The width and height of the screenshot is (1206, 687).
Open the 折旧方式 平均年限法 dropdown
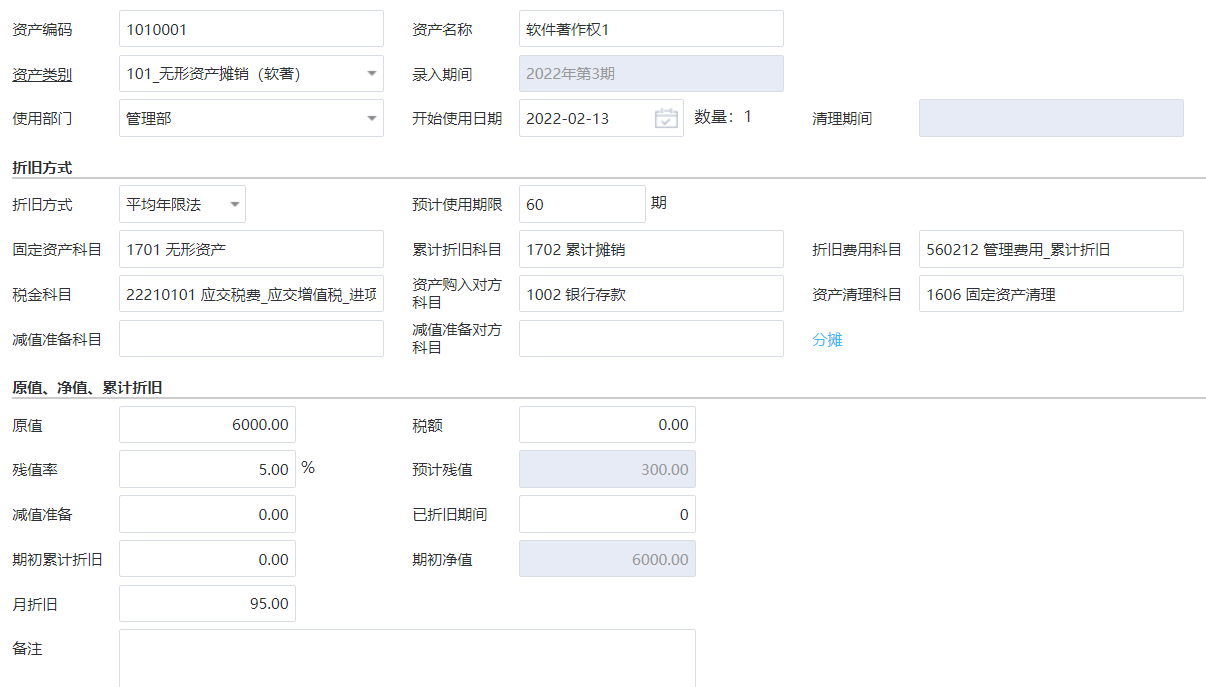coord(182,204)
